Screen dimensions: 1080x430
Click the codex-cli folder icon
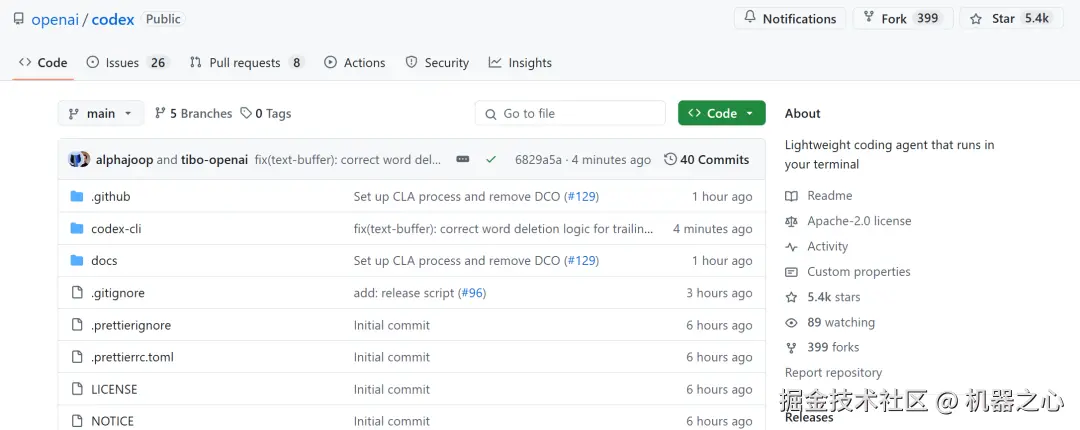[x=77, y=229]
